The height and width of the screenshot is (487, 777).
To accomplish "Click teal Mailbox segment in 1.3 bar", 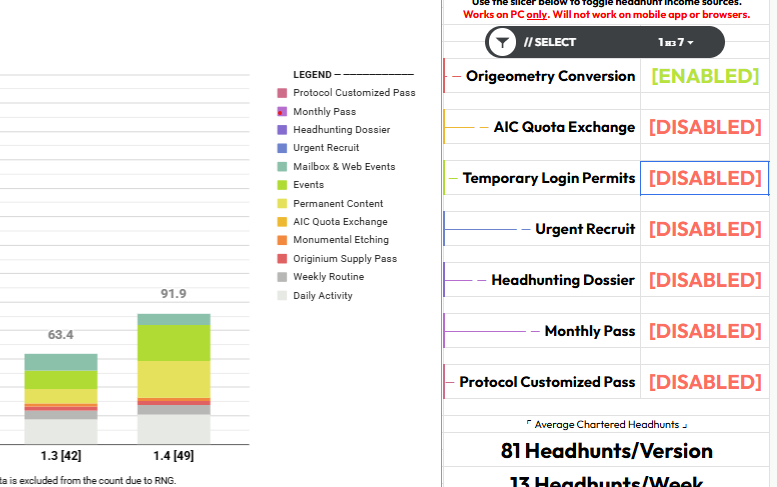I will click(61, 362).
